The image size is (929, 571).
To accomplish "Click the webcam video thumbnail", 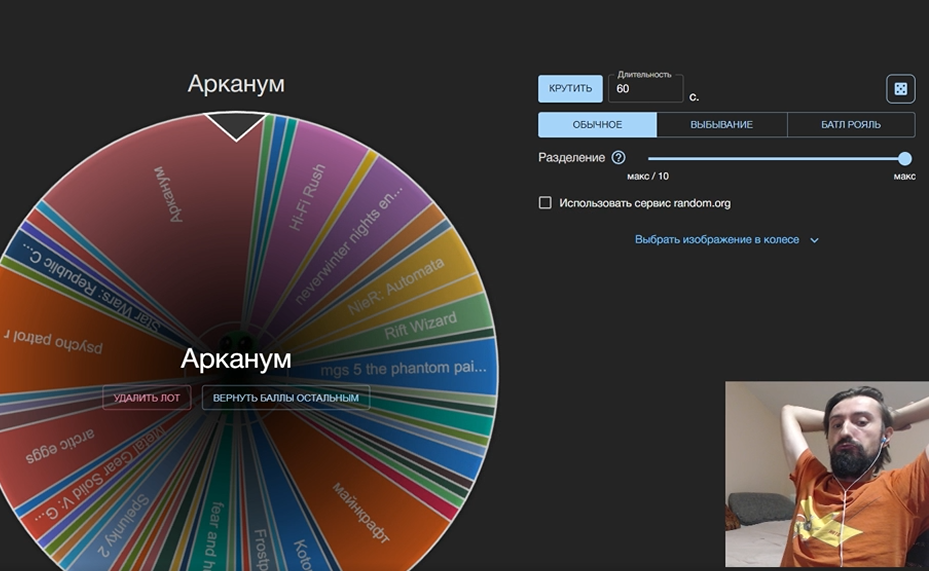I will pos(827,474).
